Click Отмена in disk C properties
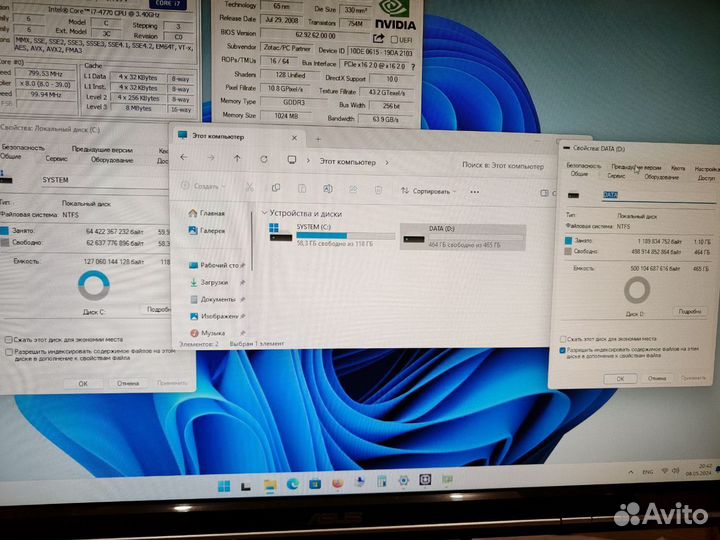This screenshot has height=540, width=720. 128,383
